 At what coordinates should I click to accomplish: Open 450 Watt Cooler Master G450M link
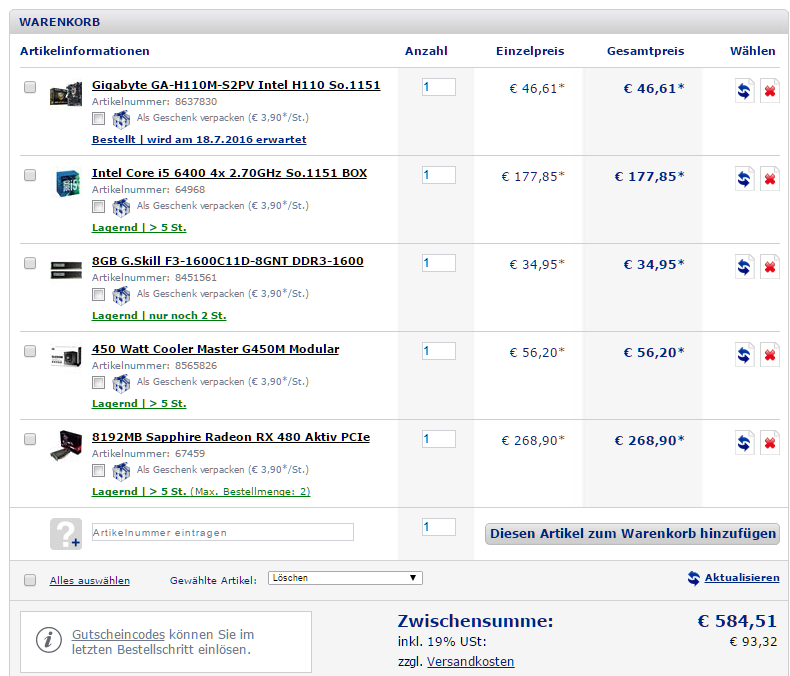click(216, 349)
